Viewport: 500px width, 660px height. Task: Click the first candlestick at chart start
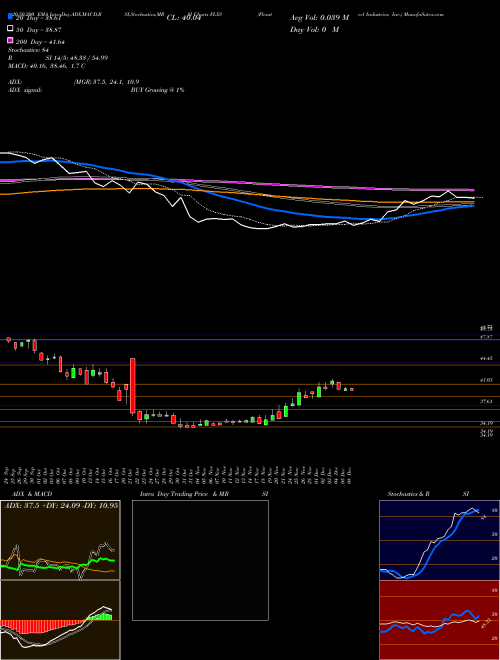[8, 339]
